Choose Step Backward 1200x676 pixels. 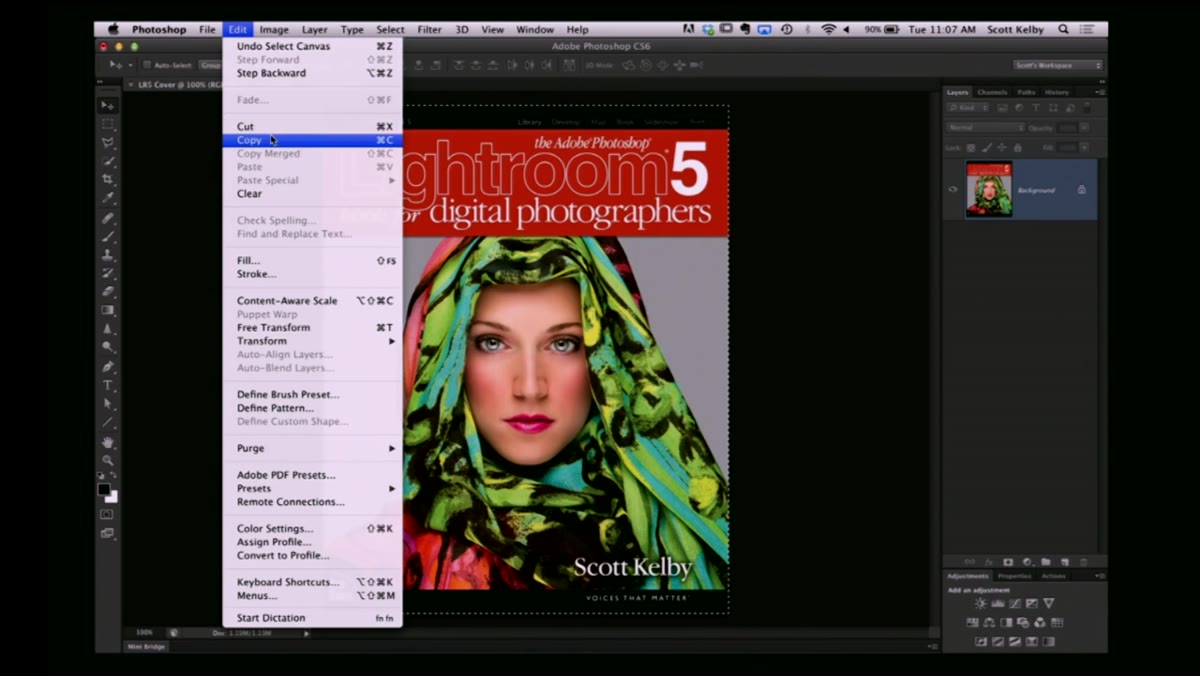point(312,73)
